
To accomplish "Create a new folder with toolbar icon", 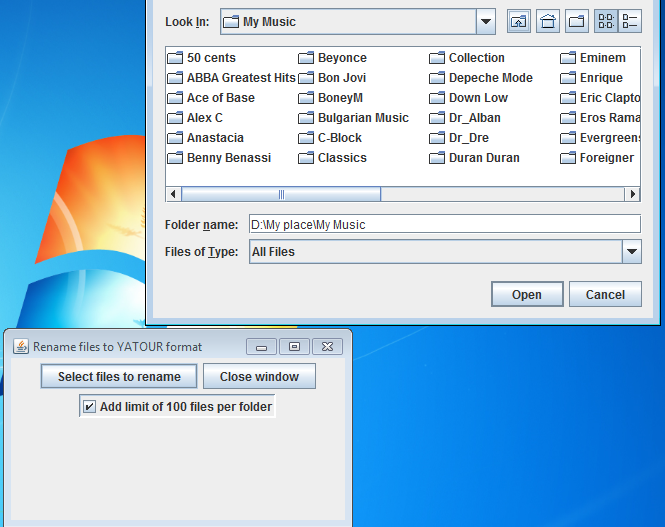I will [576, 21].
